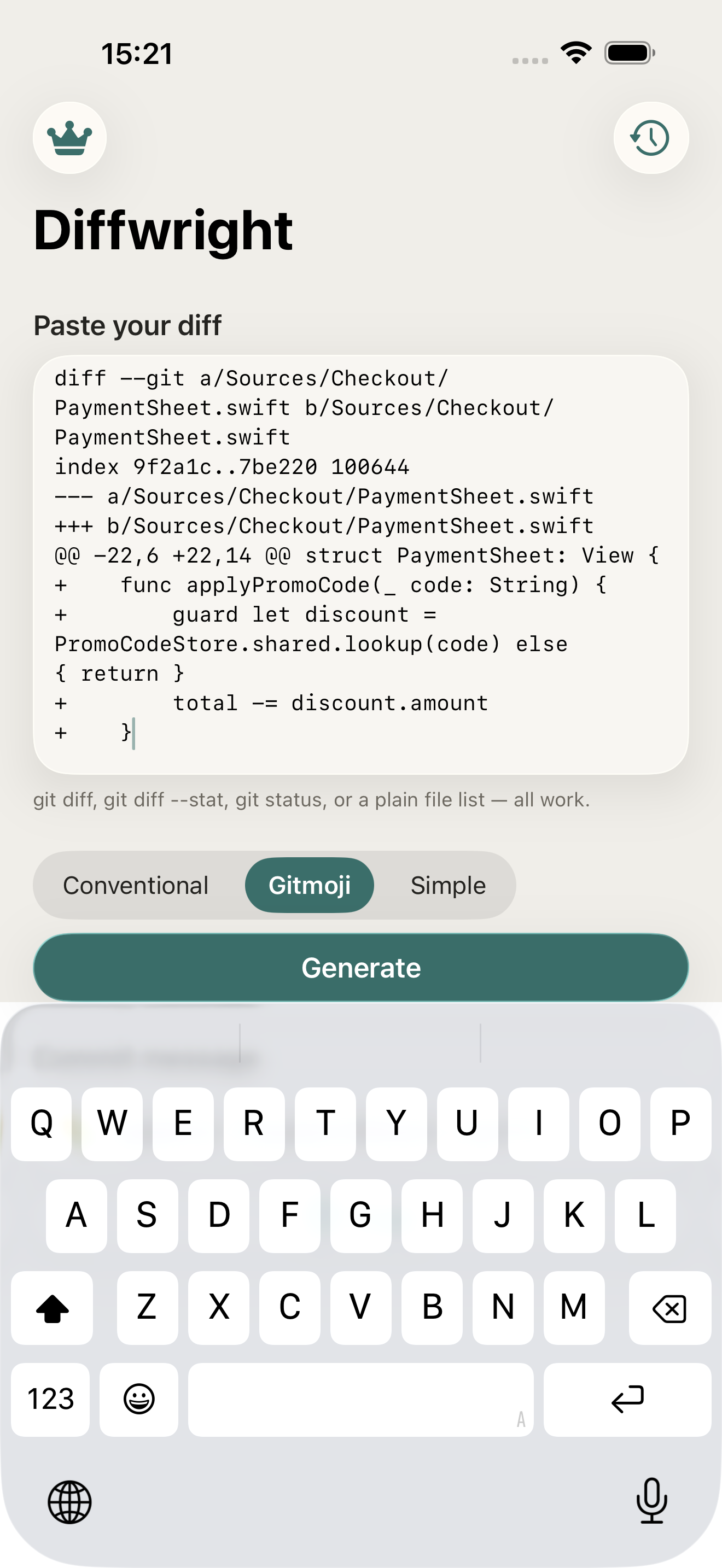This screenshot has width=722, height=1568.
Task: Switch to the 123 numeric keyboard
Action: (x=50, y=1400)
